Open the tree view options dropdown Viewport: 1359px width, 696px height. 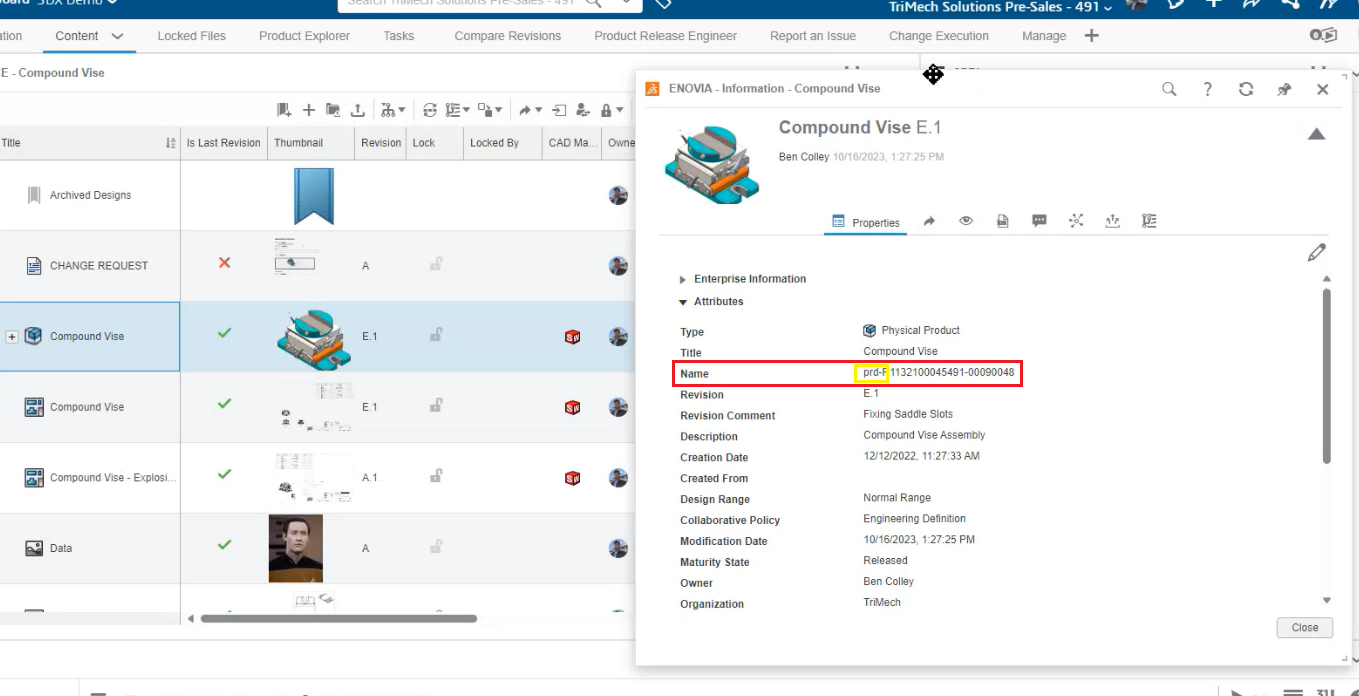pos(458,110)
